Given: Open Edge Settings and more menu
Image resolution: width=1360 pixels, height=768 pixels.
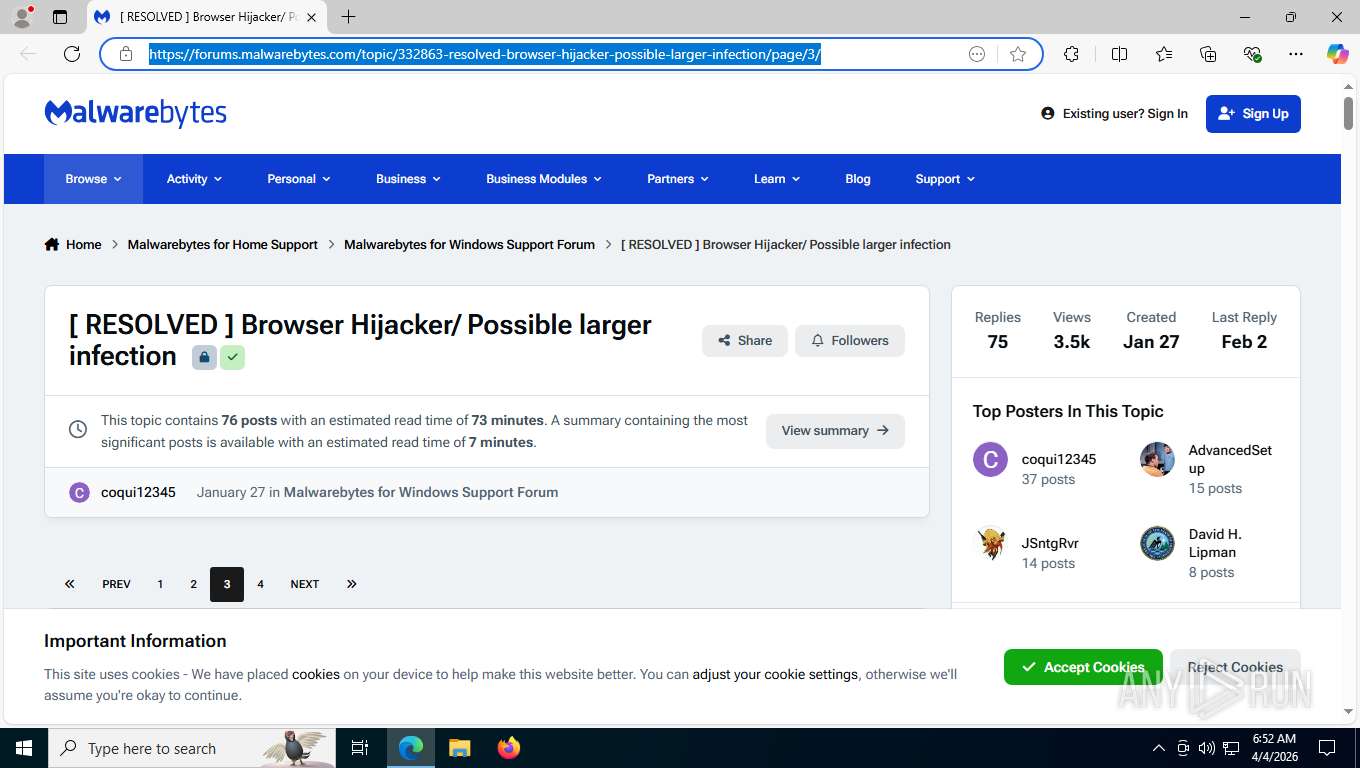Looking at the screenshot, I should [x=1296, y=54].
